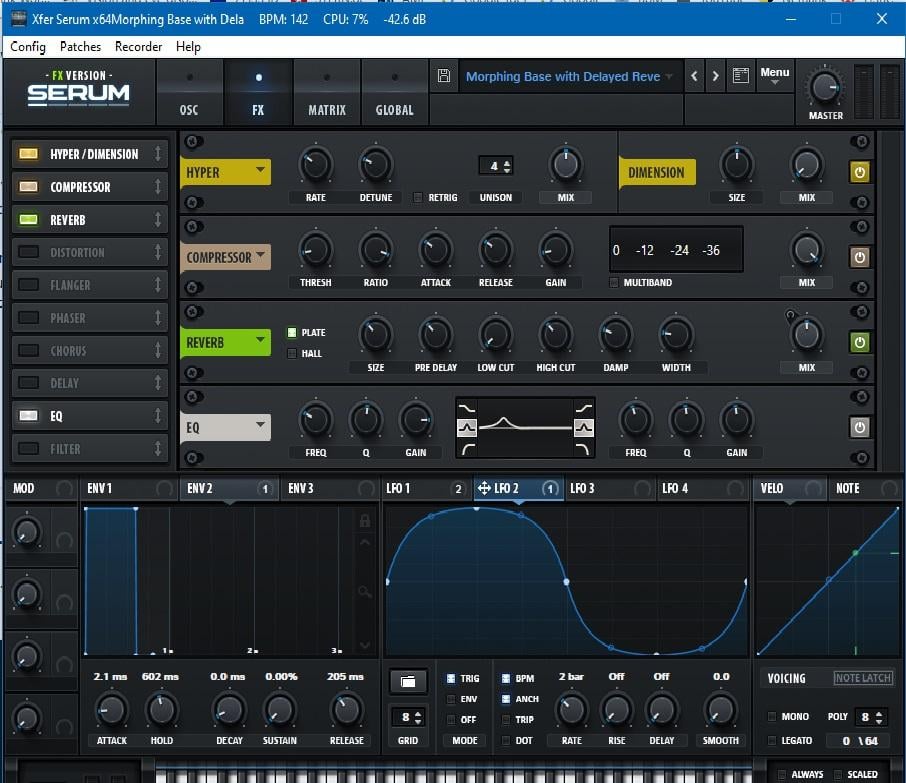The width and height of the screenshot is (906, 783).
Task: Toggle Reverb power button
Action: tap(859, 342)
